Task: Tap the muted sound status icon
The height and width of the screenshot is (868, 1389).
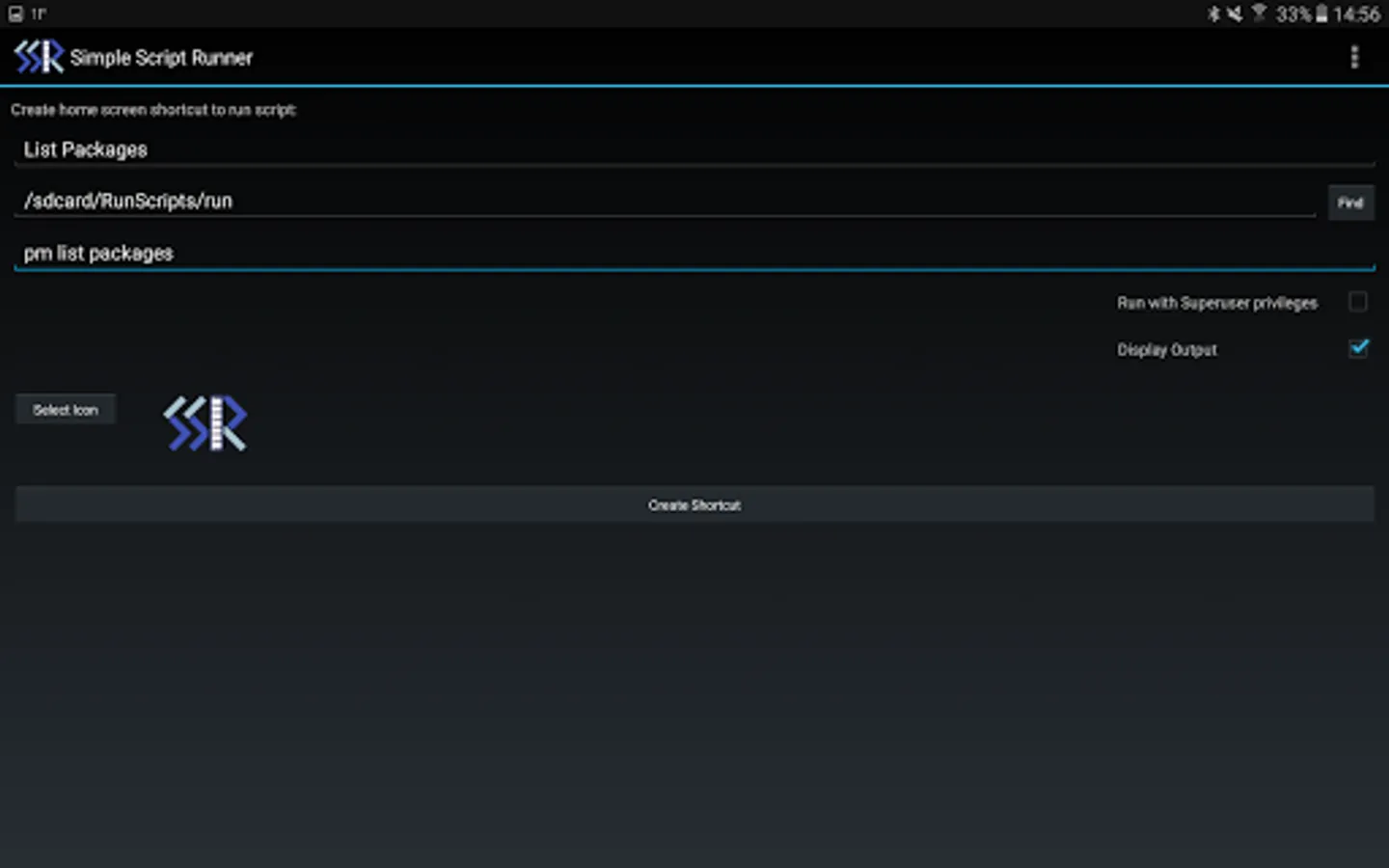Action: 1235,14
